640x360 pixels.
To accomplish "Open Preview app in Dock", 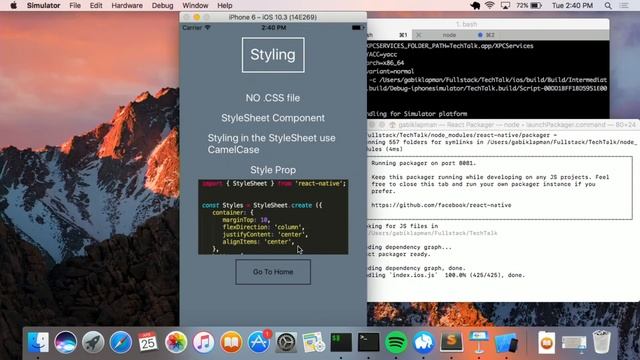I will (x=313, y=342).
